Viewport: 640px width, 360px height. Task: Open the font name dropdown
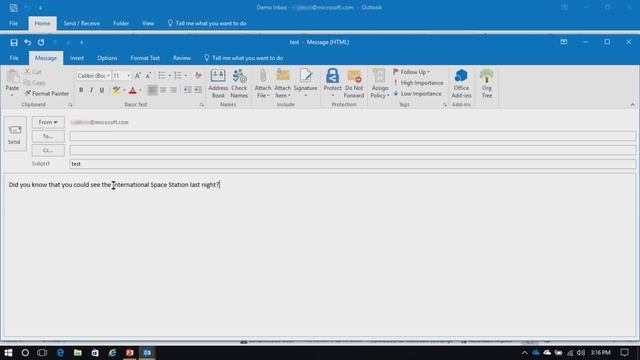tap(108, 76)
